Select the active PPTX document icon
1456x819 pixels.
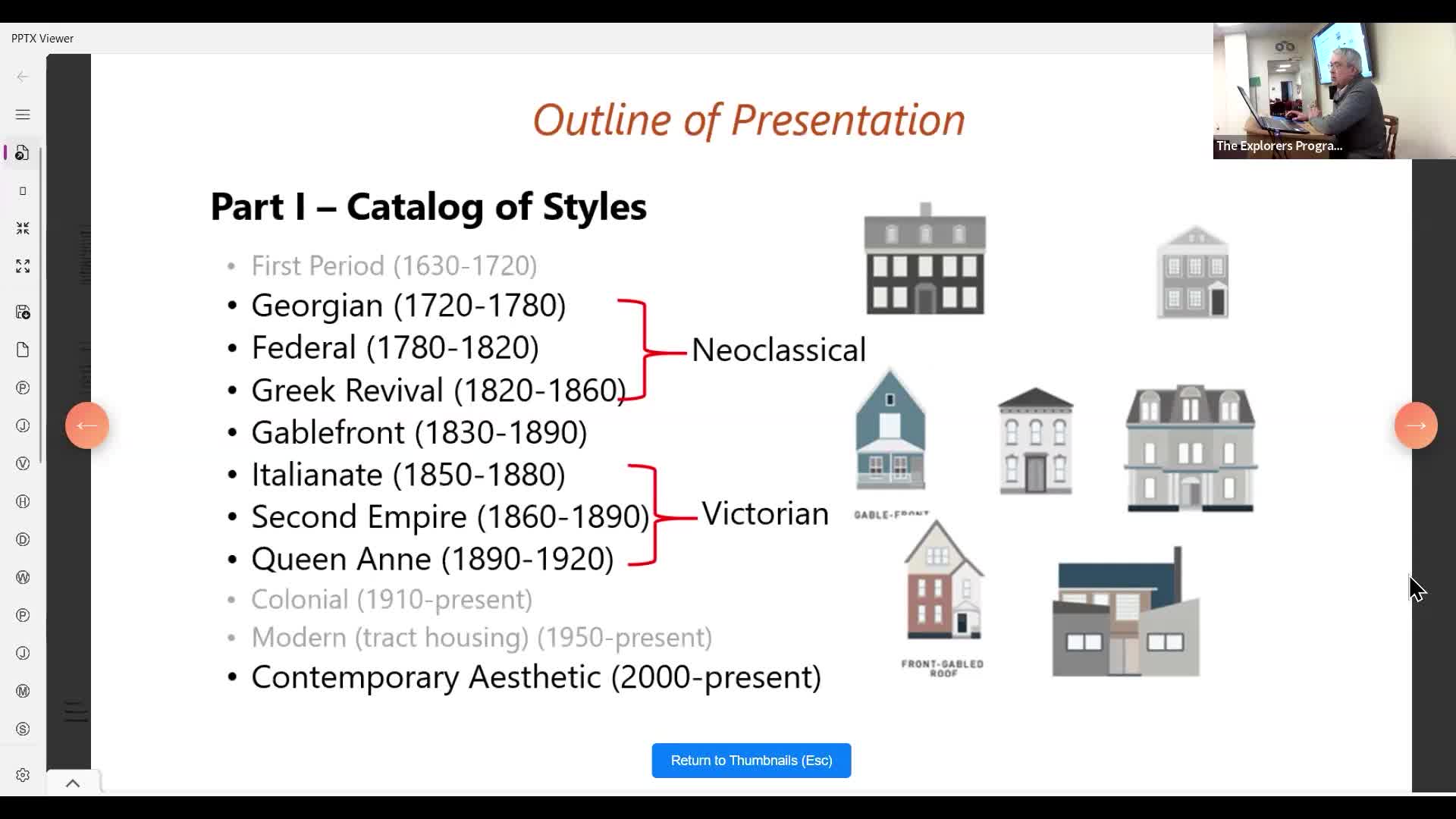coord(23,152)
